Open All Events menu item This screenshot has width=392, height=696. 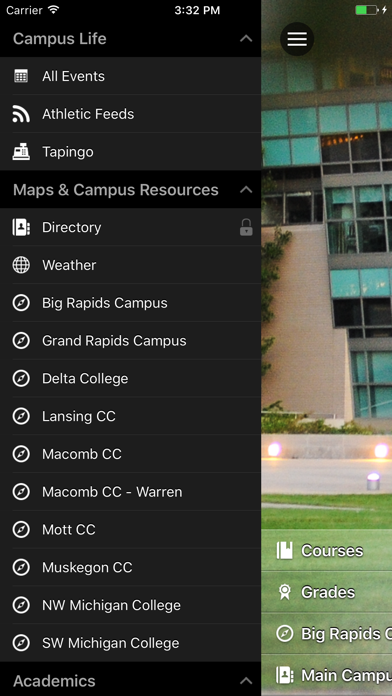click(x=131, y=76)
